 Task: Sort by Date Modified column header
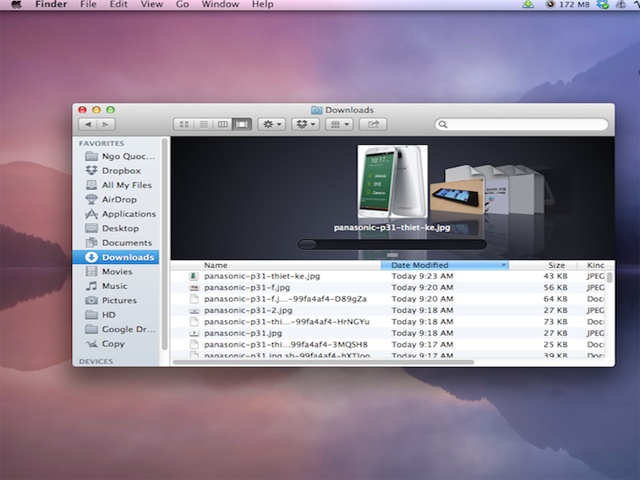pos(444,265)
